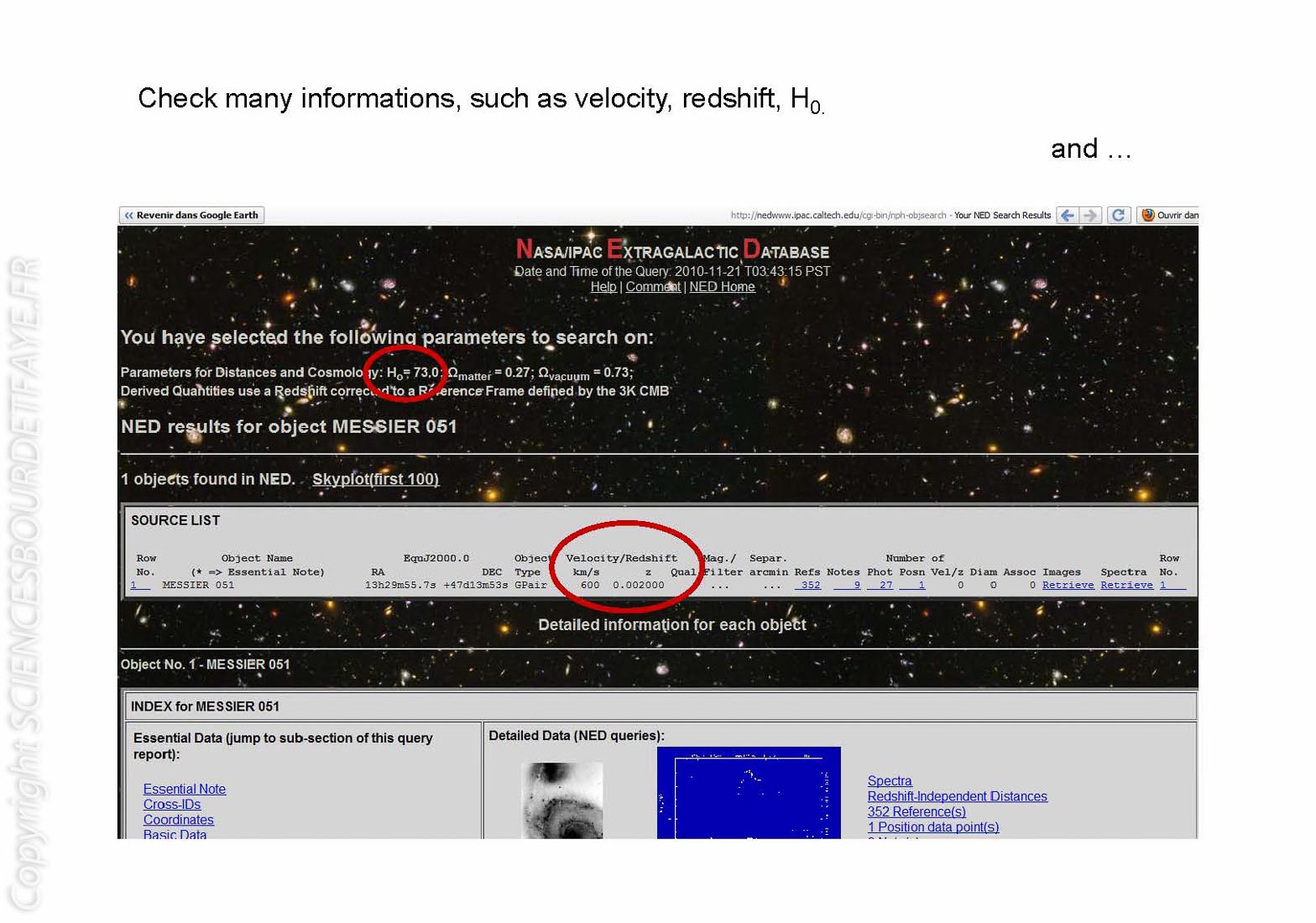
Task: Click 'Detailed information for each object' heading
Action: pos(672,625)
